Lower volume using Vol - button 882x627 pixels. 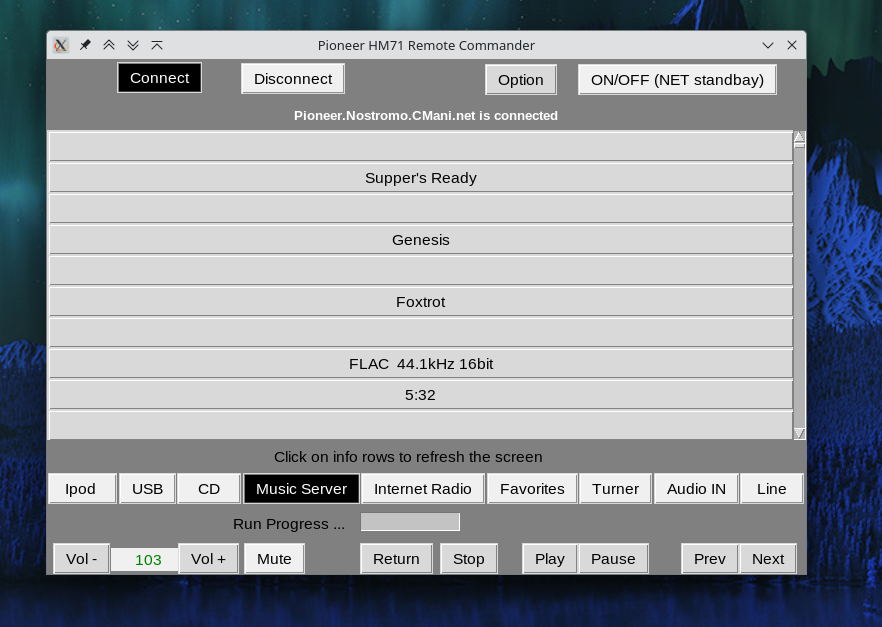(x=82, y=558)
